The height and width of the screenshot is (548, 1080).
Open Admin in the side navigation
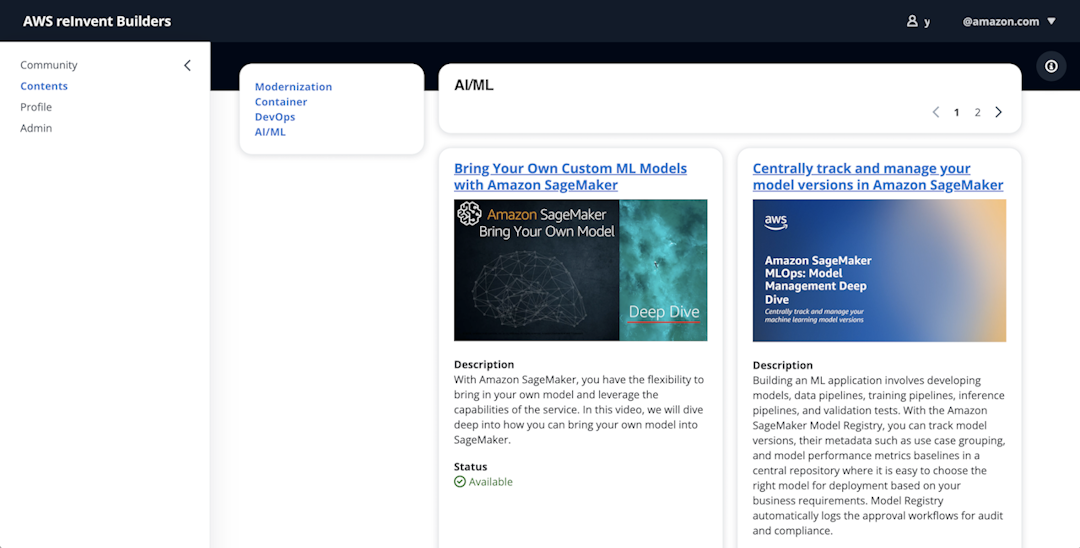coord(36,128)
